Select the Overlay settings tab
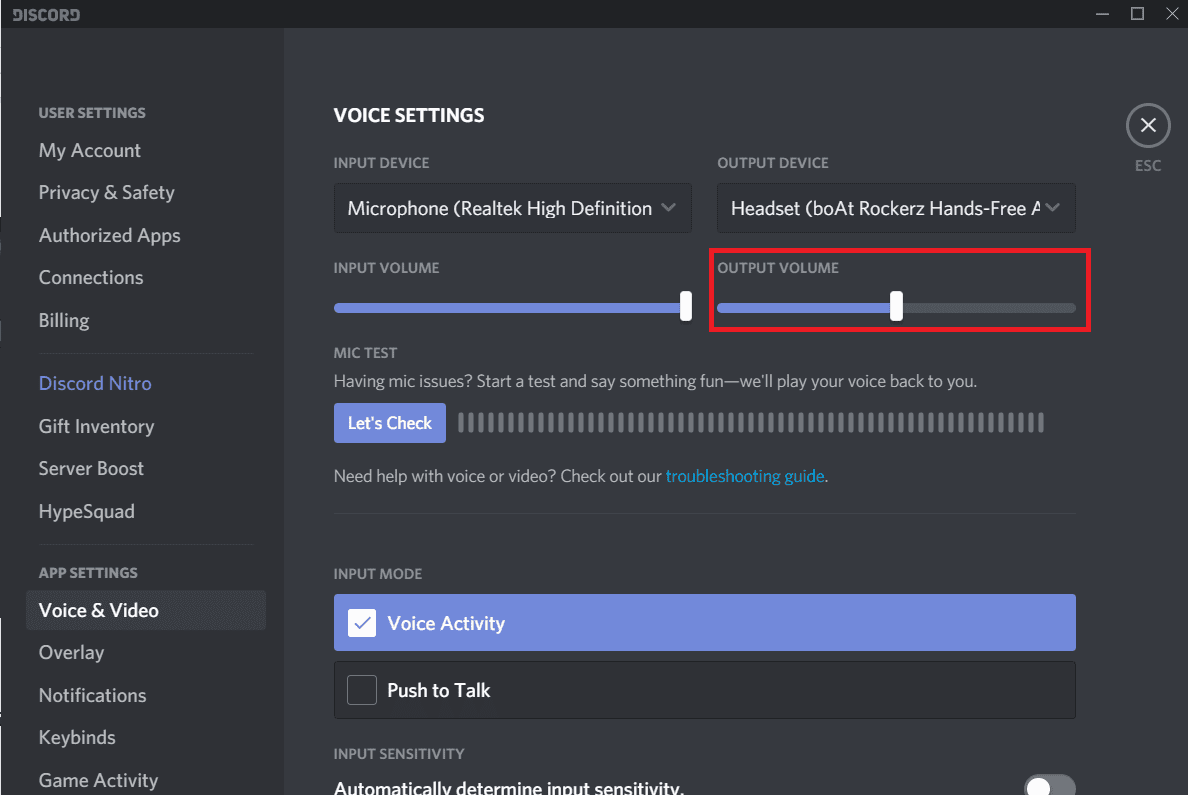 tap(71, 652)
